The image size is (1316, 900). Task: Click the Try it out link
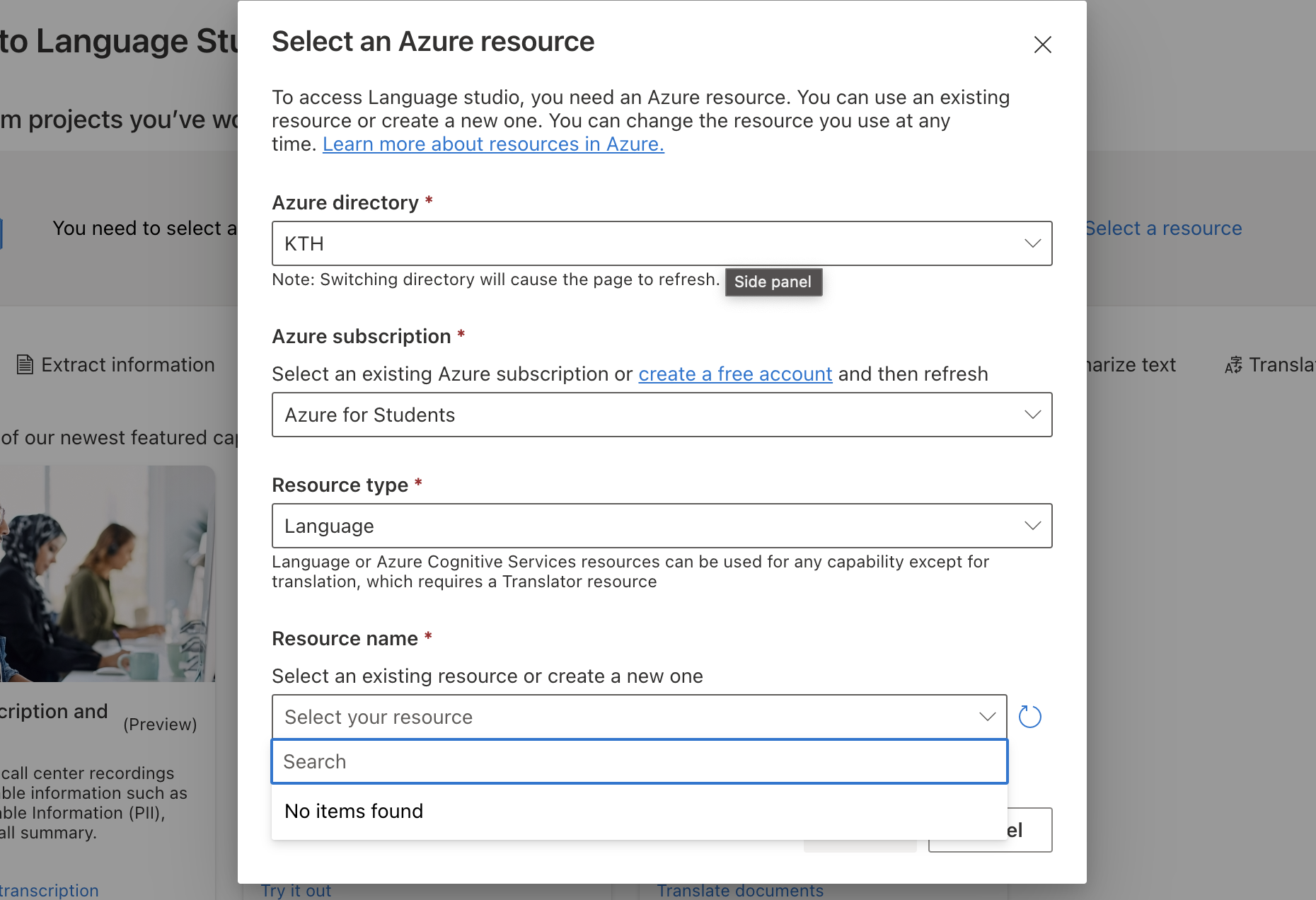(x=296, y=890)
